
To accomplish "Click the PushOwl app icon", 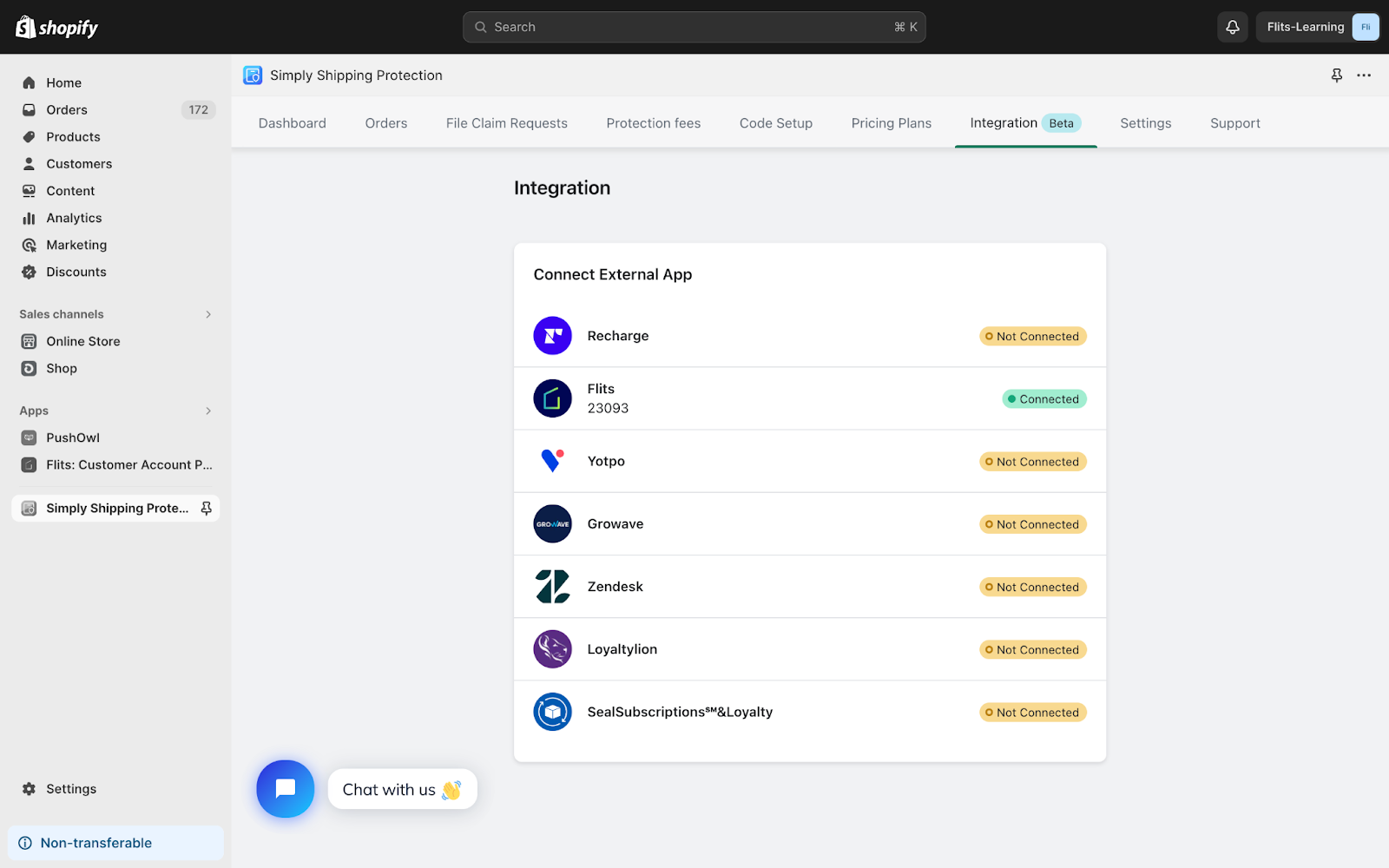I will pyautogui.click(x=29, y=437).
